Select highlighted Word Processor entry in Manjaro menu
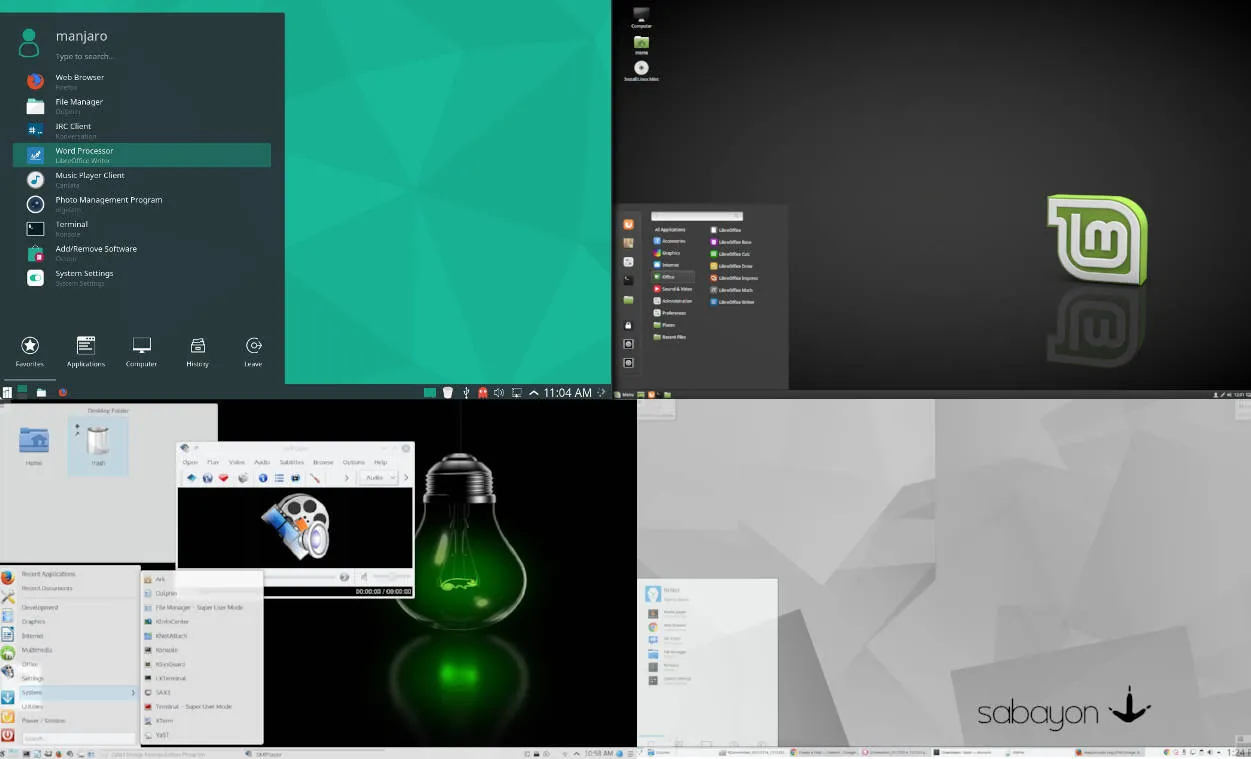The image size is (1251, 759). (141, 155)
